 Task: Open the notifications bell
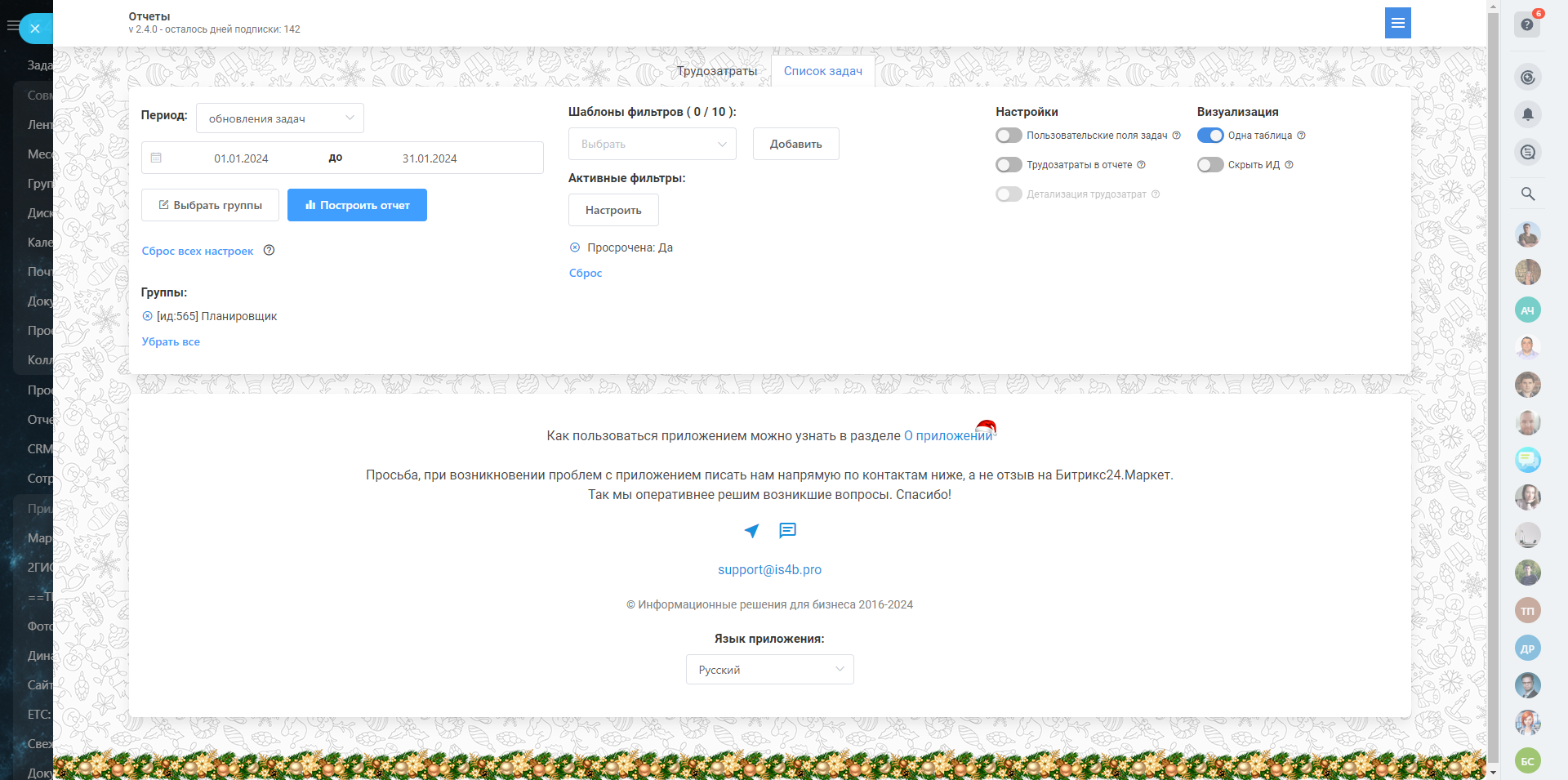(1528, 114)
